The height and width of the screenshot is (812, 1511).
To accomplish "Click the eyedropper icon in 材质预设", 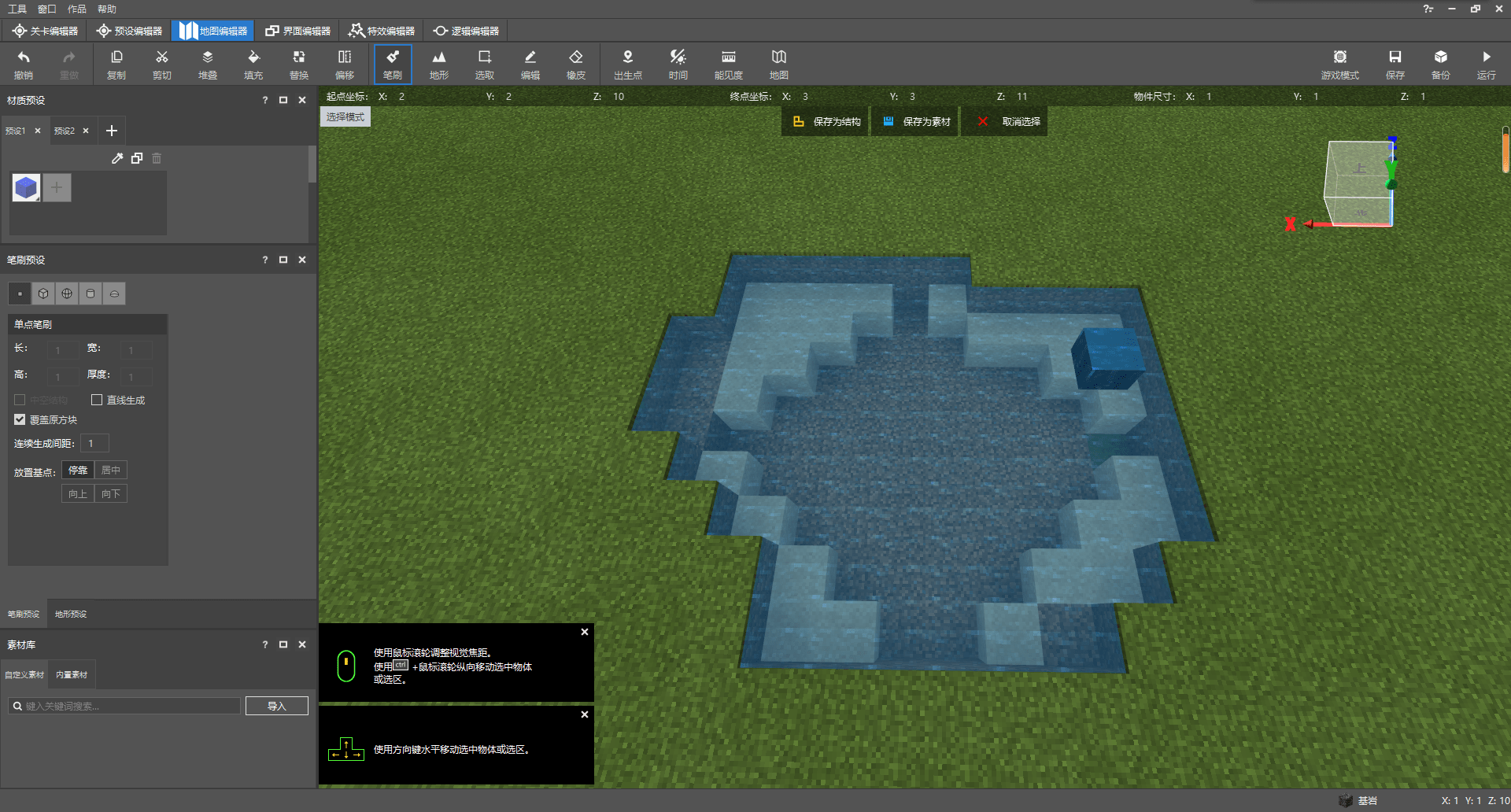I will point(117,158).
